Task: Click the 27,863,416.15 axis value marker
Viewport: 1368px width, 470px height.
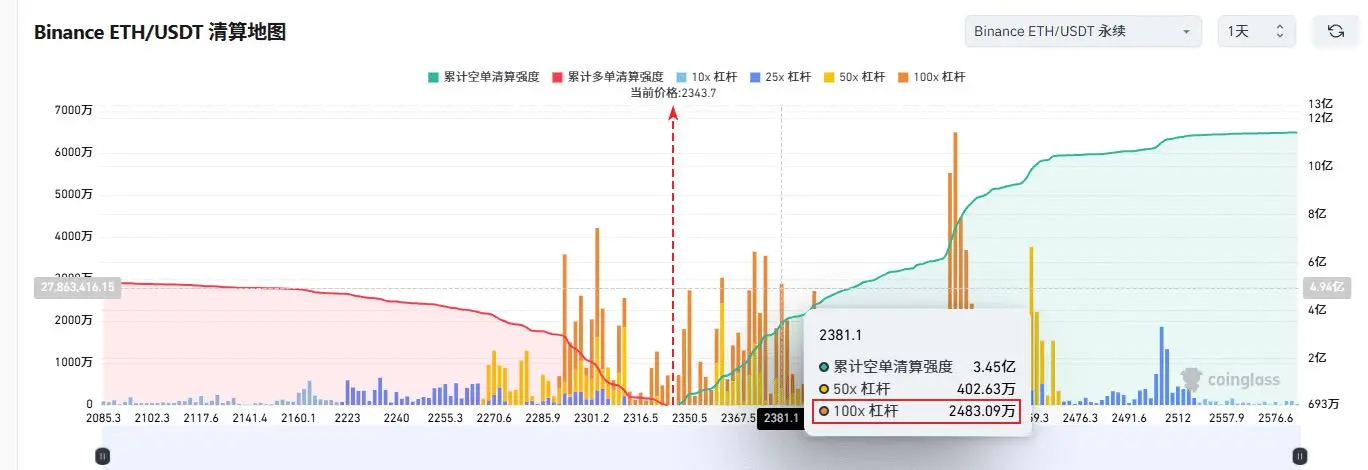Action: click(x=78, y=287)
